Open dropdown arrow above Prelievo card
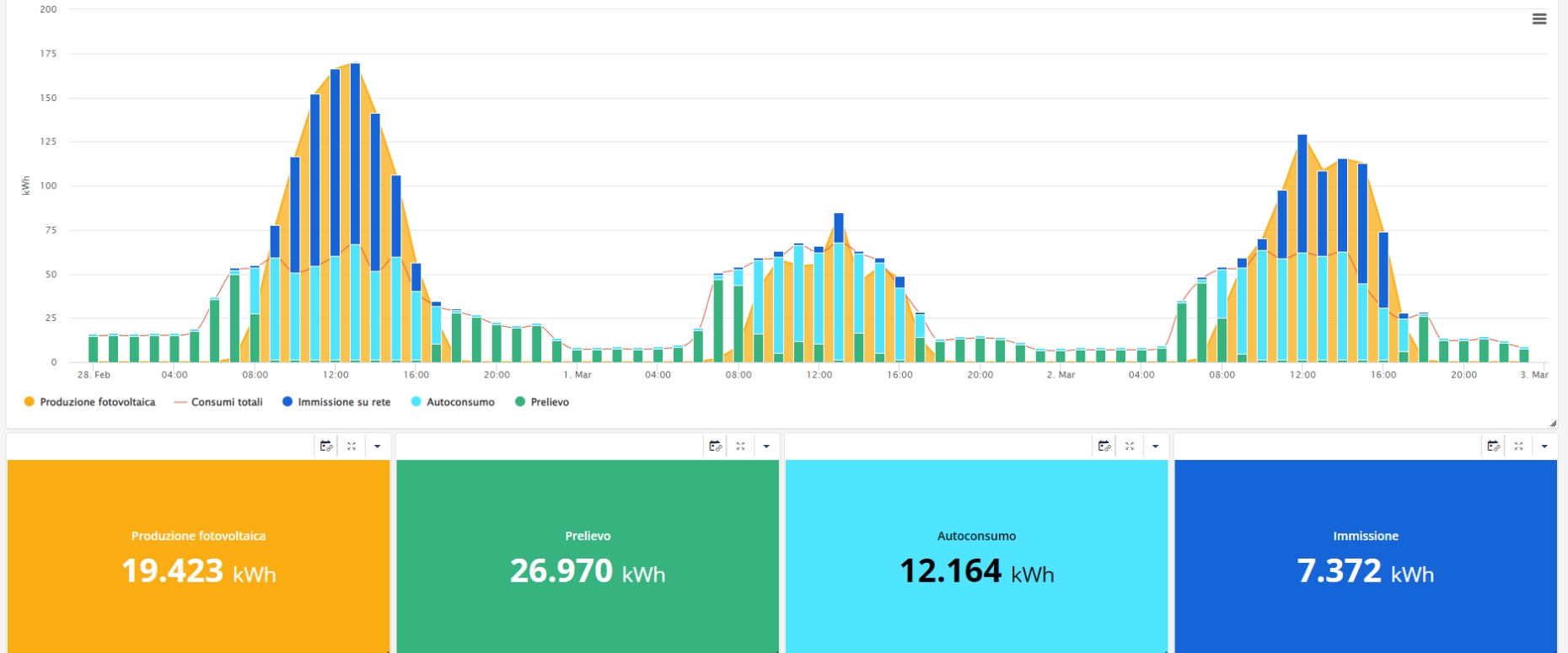 click(766, 446)
